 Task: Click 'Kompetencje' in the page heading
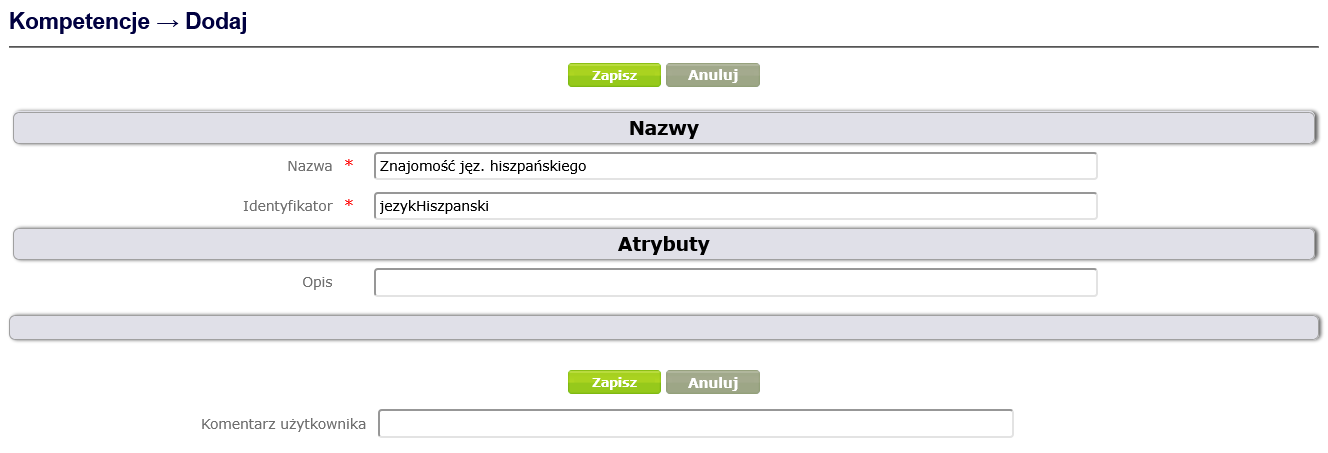click(79, 22)
